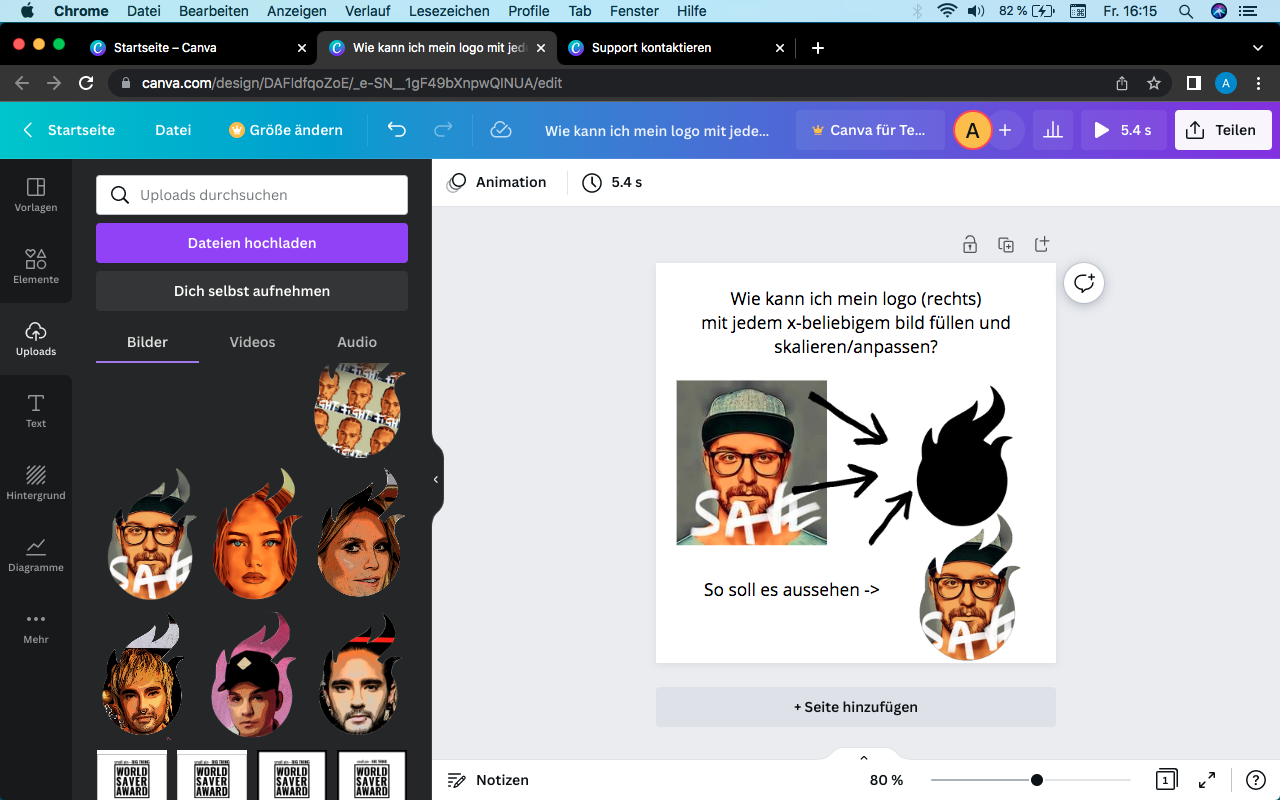Click the Seite hinzufügen button

855,707
